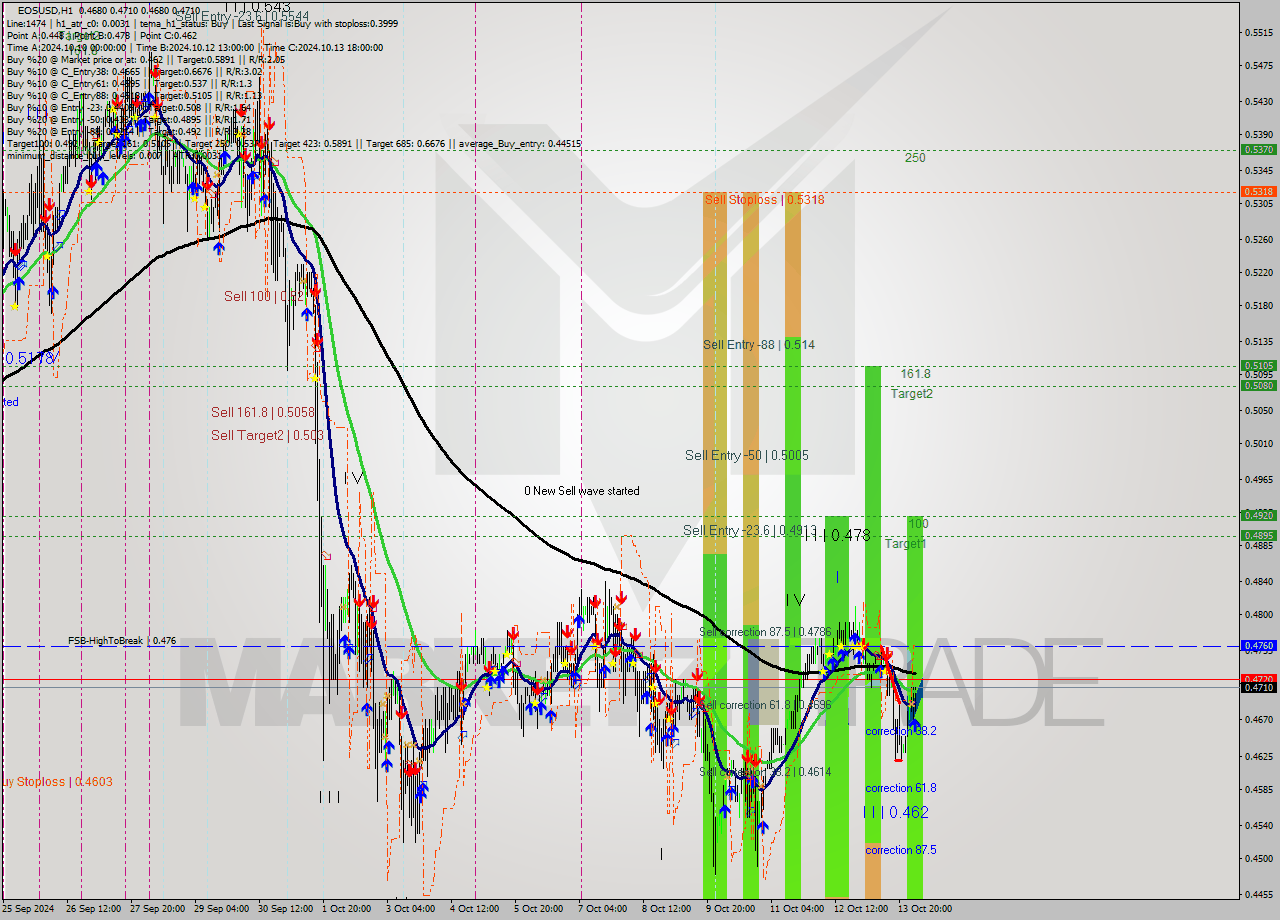
Task: Click 0.5260 on the price axis
Action: click(1257, 239)
